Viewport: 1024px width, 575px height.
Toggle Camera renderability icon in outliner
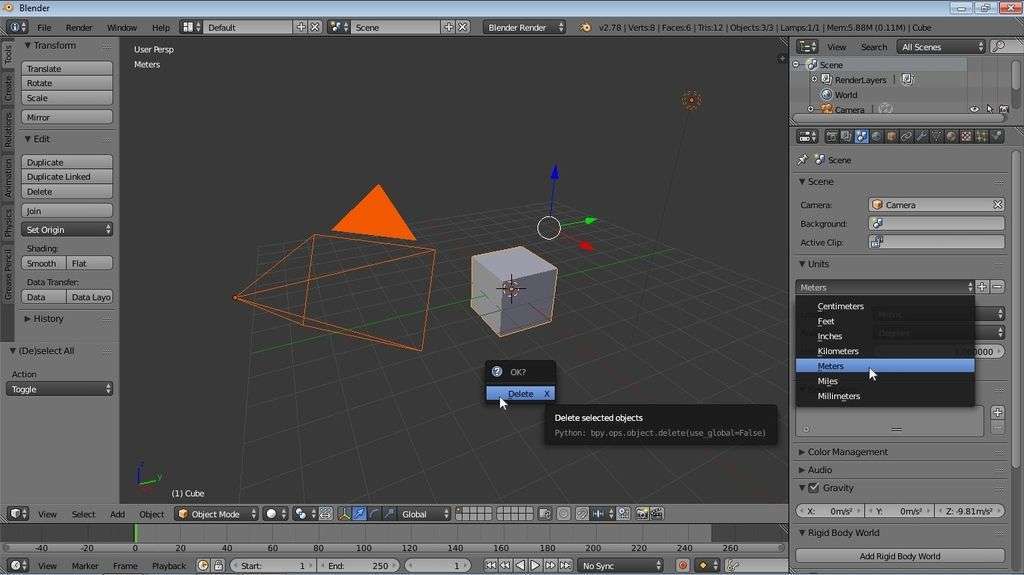pos(1003,110)
